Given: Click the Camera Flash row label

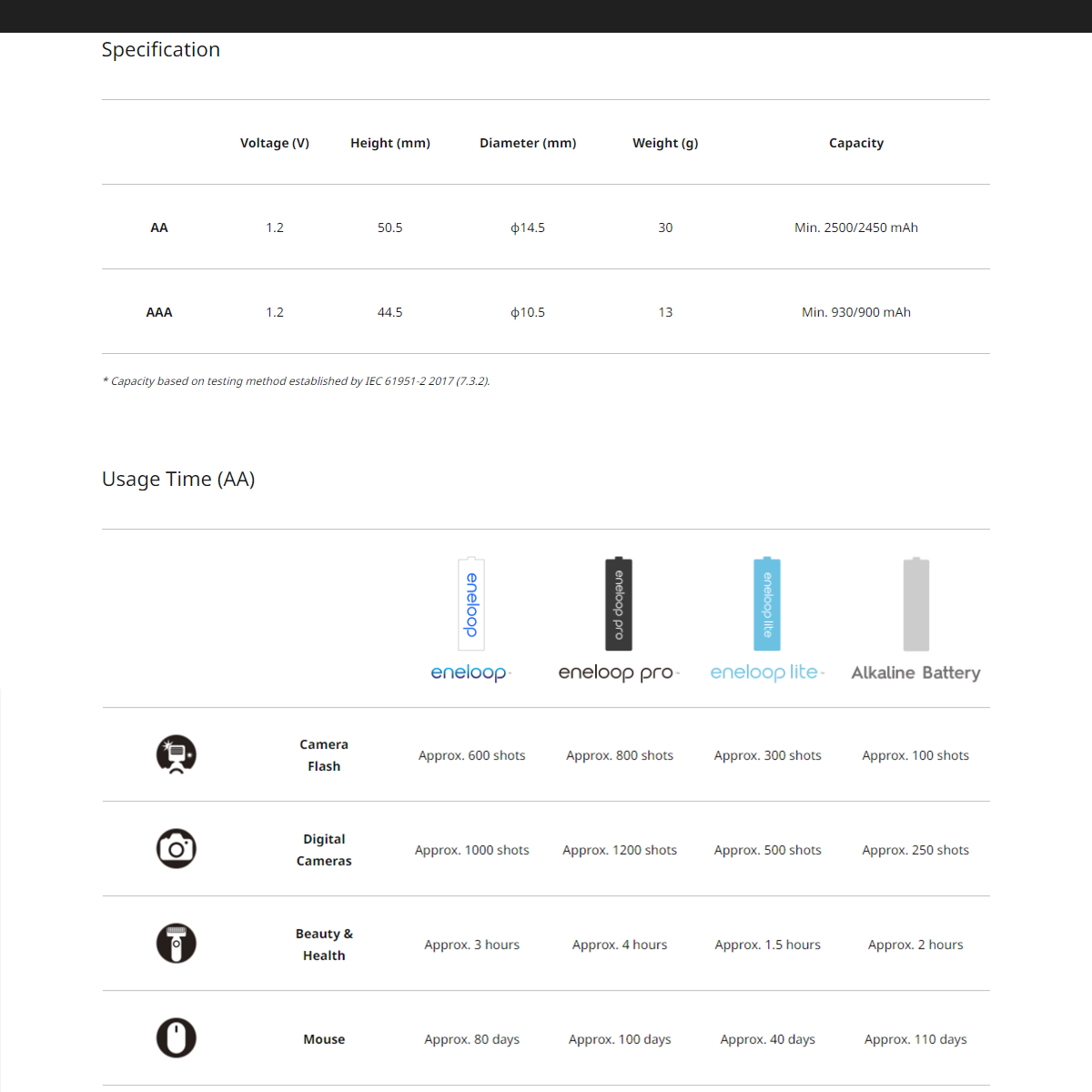Looking at the screenshot, I should pos(324,755).
